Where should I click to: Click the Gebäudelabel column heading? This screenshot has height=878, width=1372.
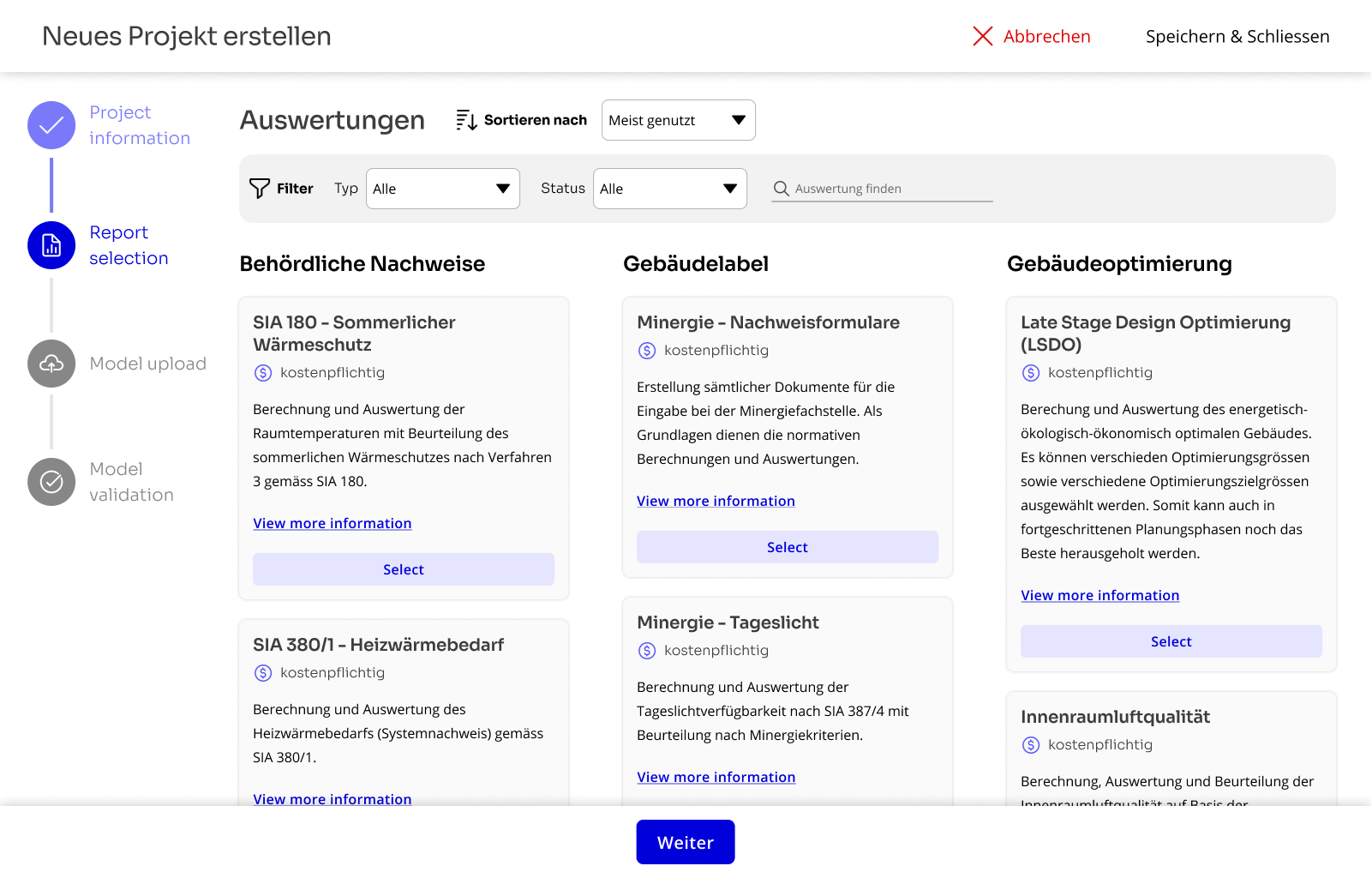pyautogui.click(x=696, y=263)
